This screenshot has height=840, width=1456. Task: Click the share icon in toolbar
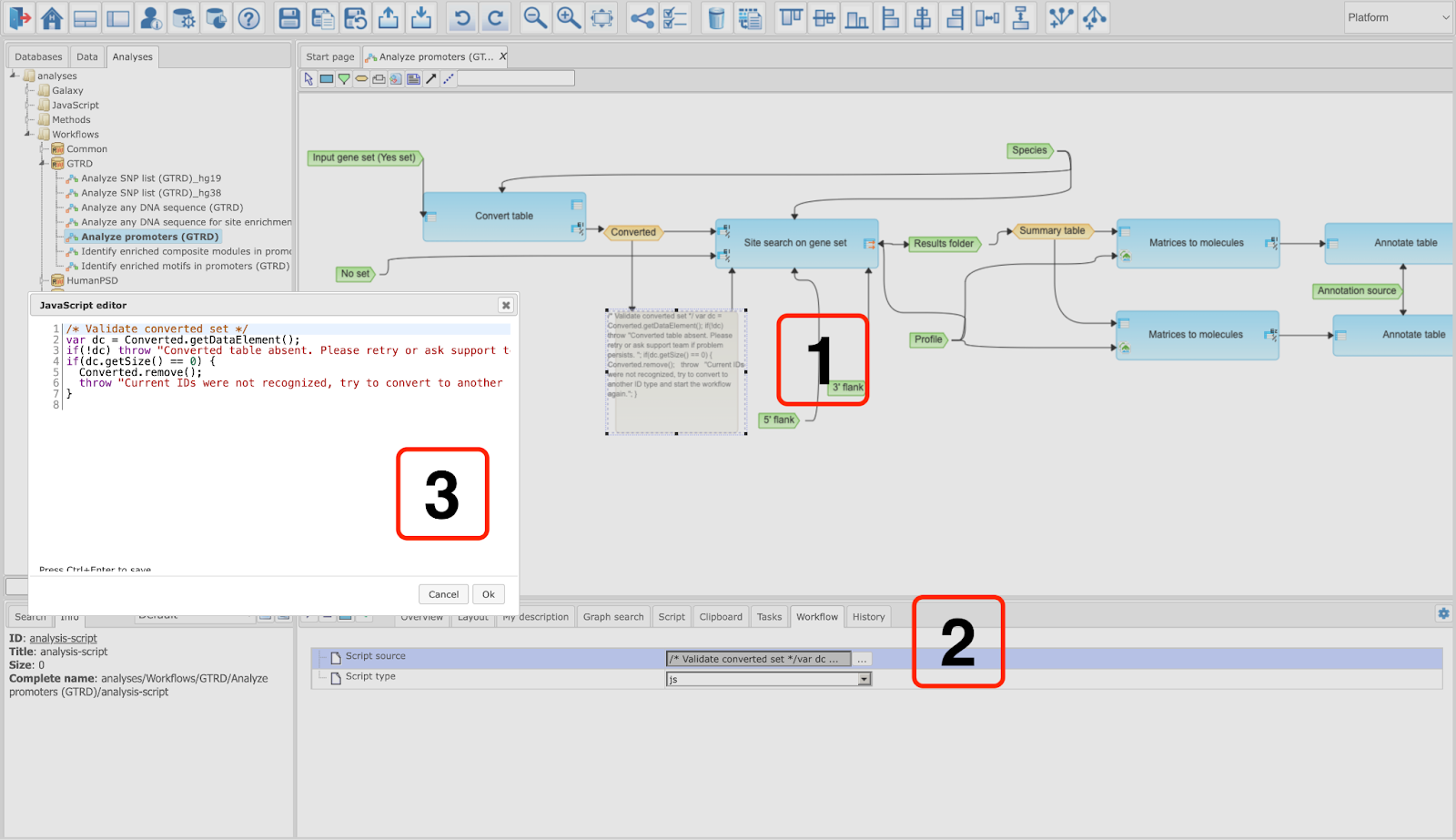point(642,17)
